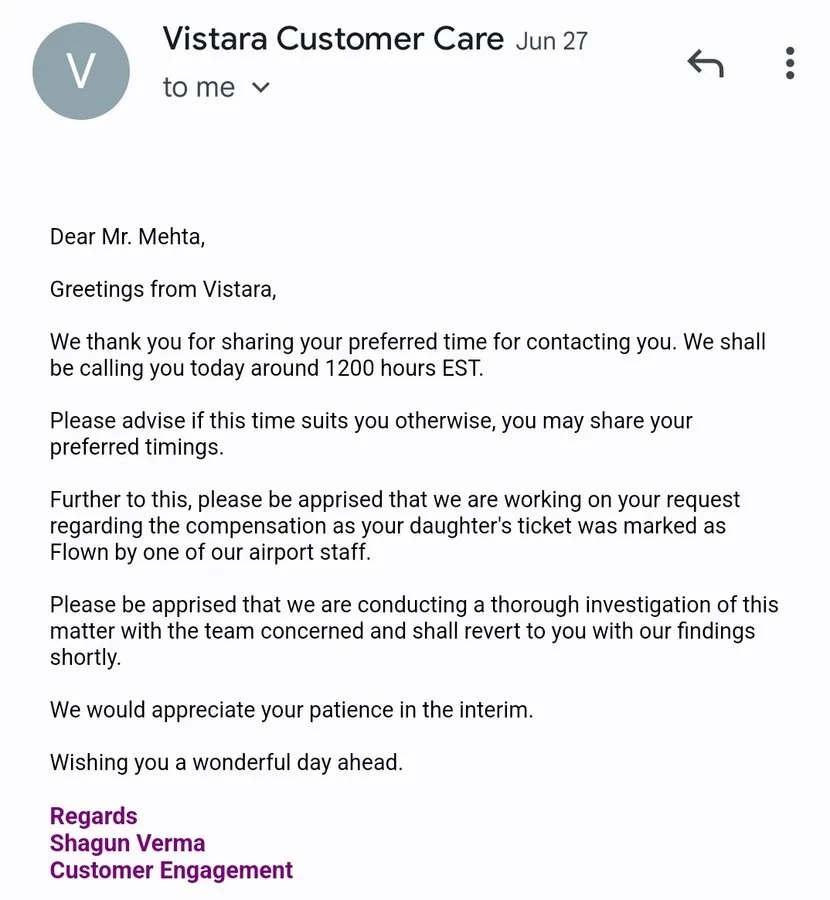The width and height of the screenshot is (830, 900).
Task: Tap the round "V" sender avatar
Action: coord(81,71)
